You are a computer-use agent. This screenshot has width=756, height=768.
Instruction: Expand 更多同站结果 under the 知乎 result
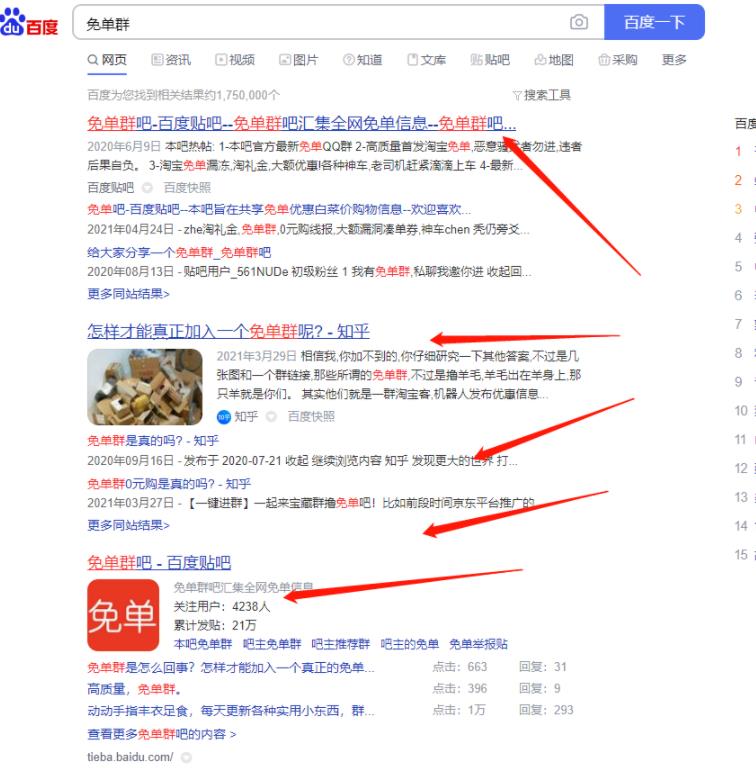(128, 525)
